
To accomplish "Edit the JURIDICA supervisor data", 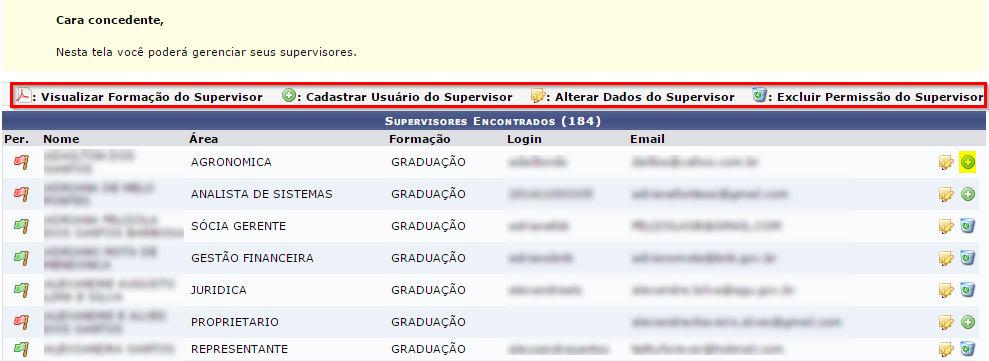I will click(945, 290).
